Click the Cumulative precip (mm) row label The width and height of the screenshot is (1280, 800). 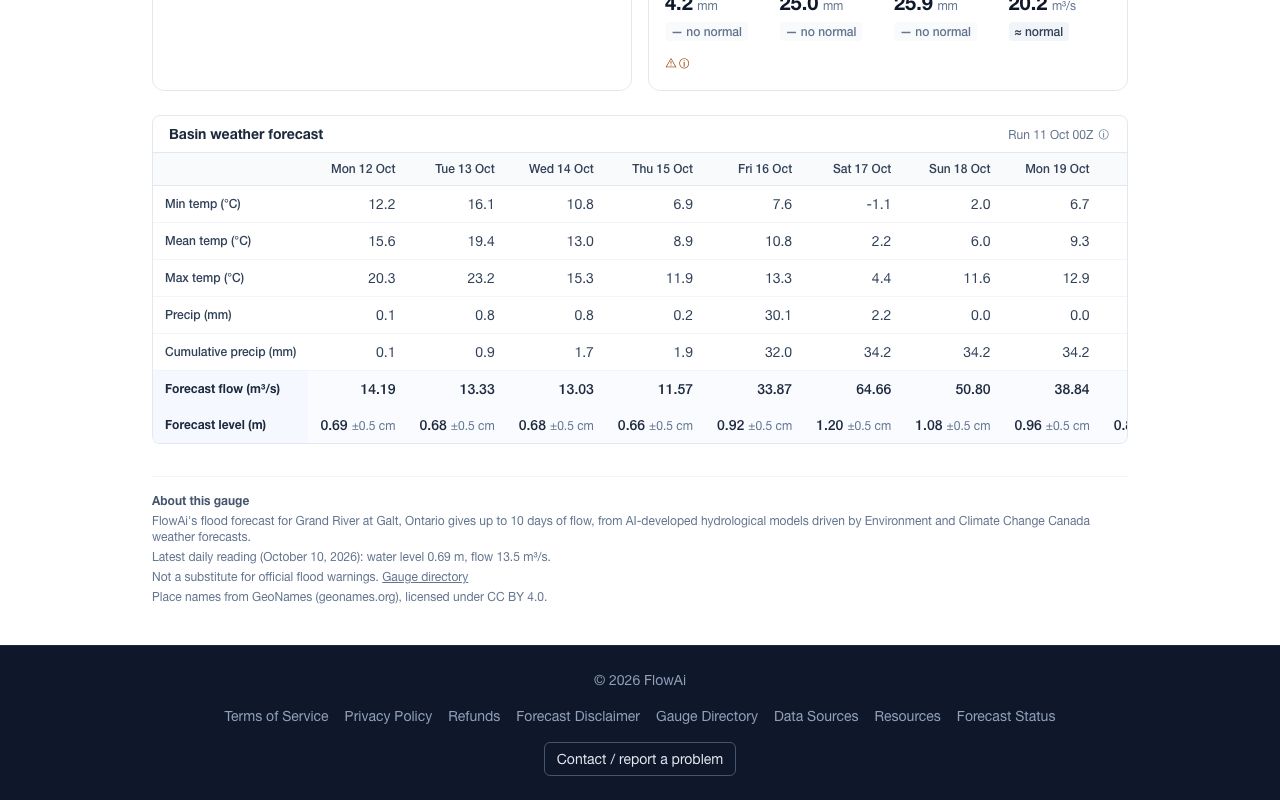(230, 352)
